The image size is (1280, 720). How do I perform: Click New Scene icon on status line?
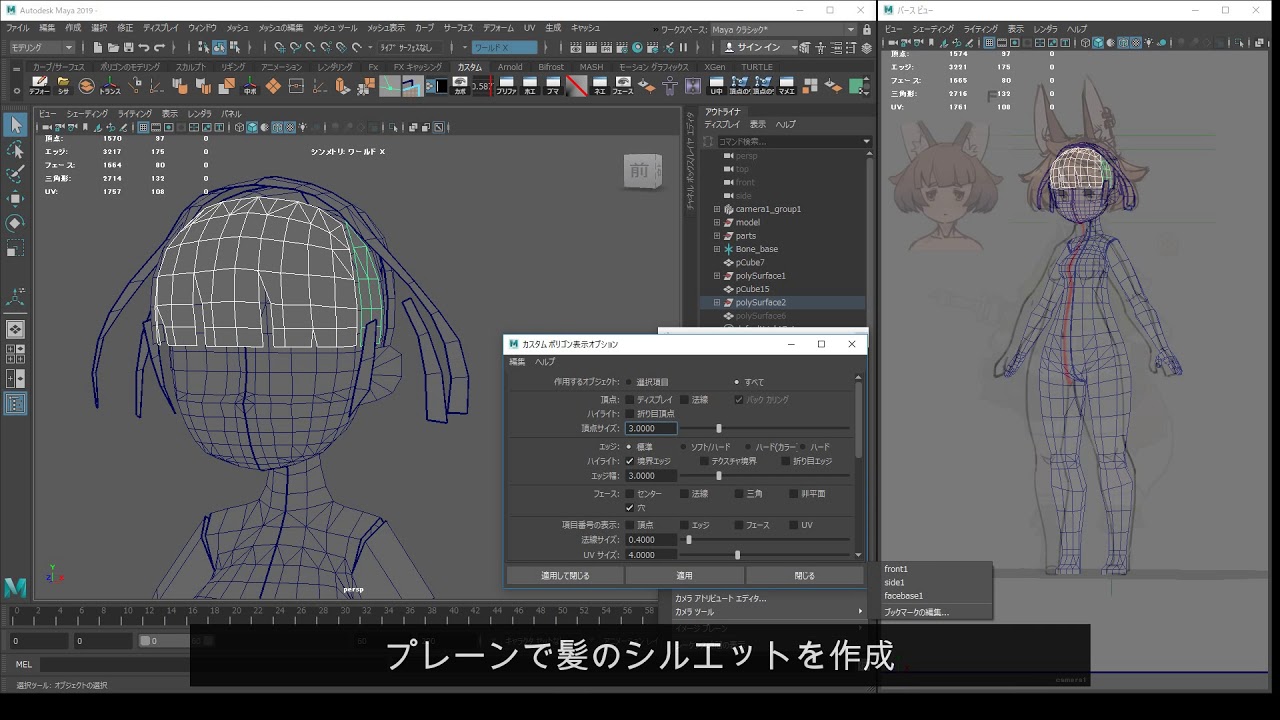[98, 47]
